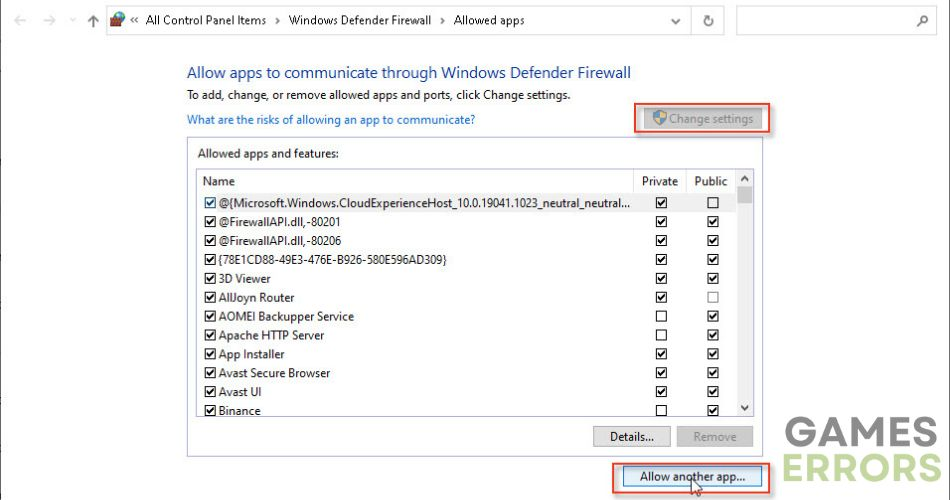The height and width of the screenshot is (500, 950).
Task: Click the Details button
Action: (x=632, y=436)
